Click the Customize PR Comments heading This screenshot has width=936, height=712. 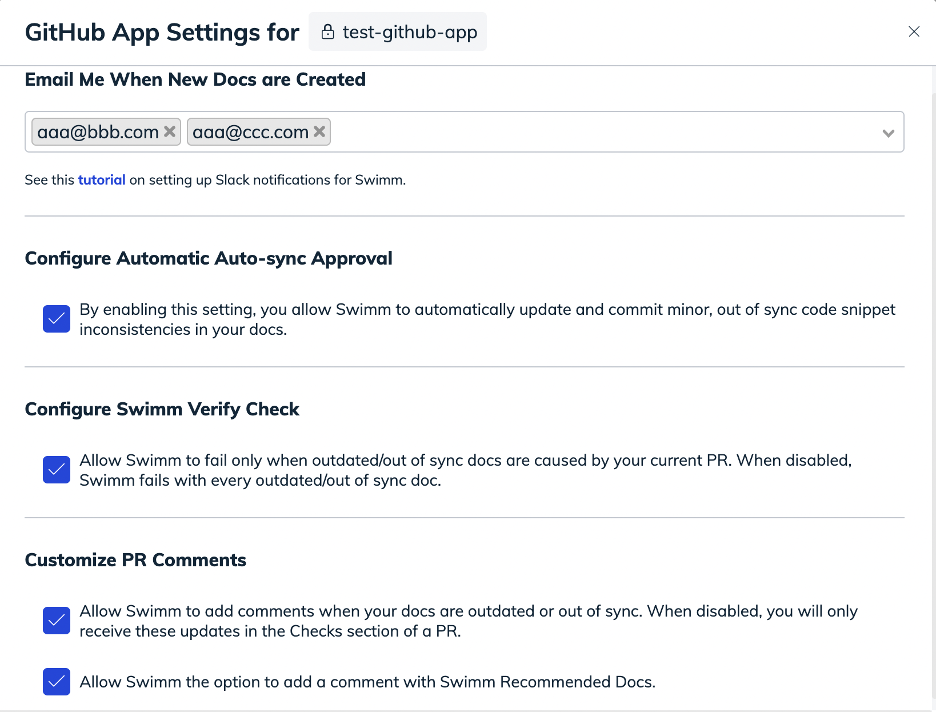(x=136, y=560)
